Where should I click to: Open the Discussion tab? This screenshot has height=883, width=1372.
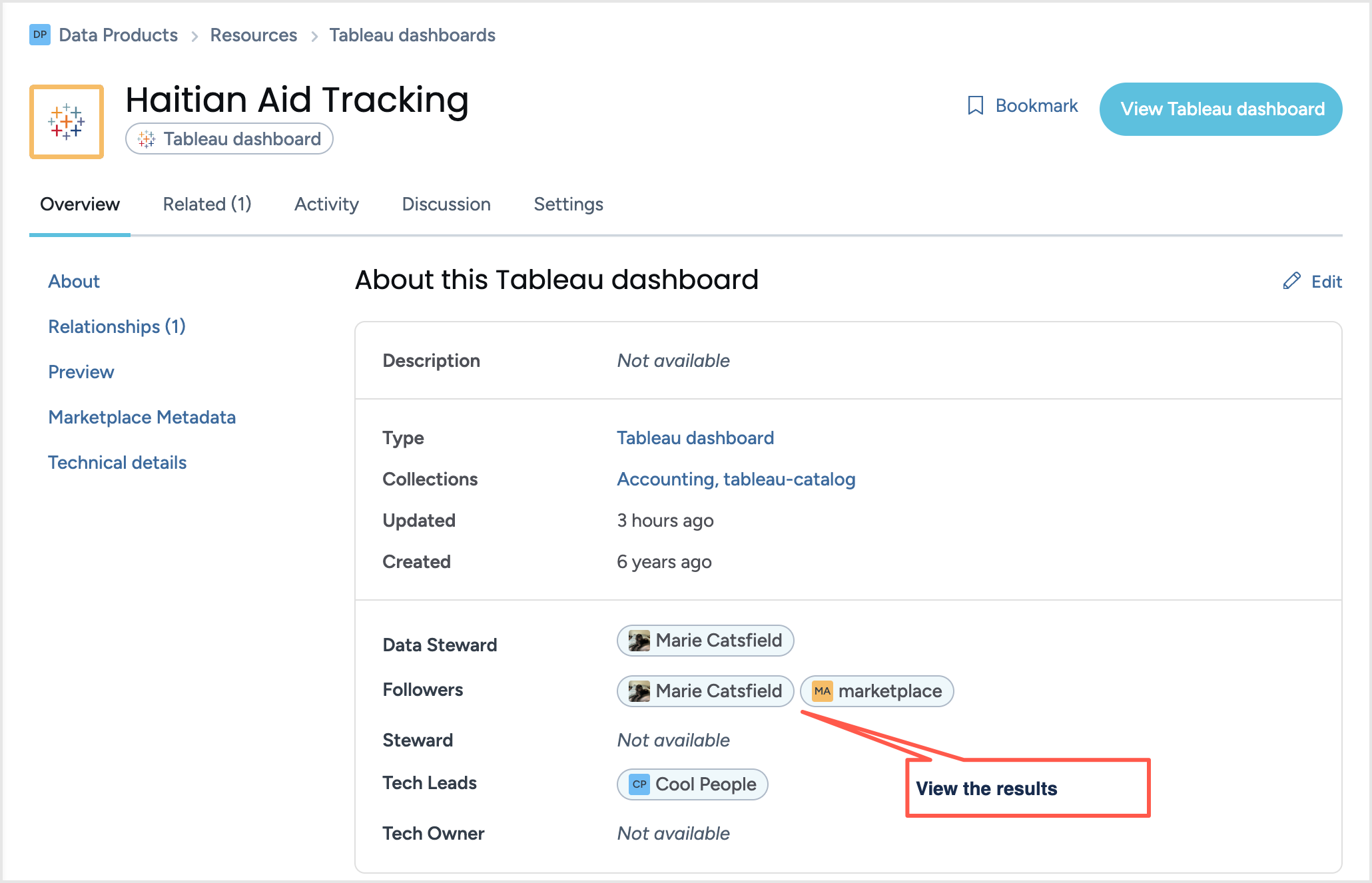[x=446, y=204]
